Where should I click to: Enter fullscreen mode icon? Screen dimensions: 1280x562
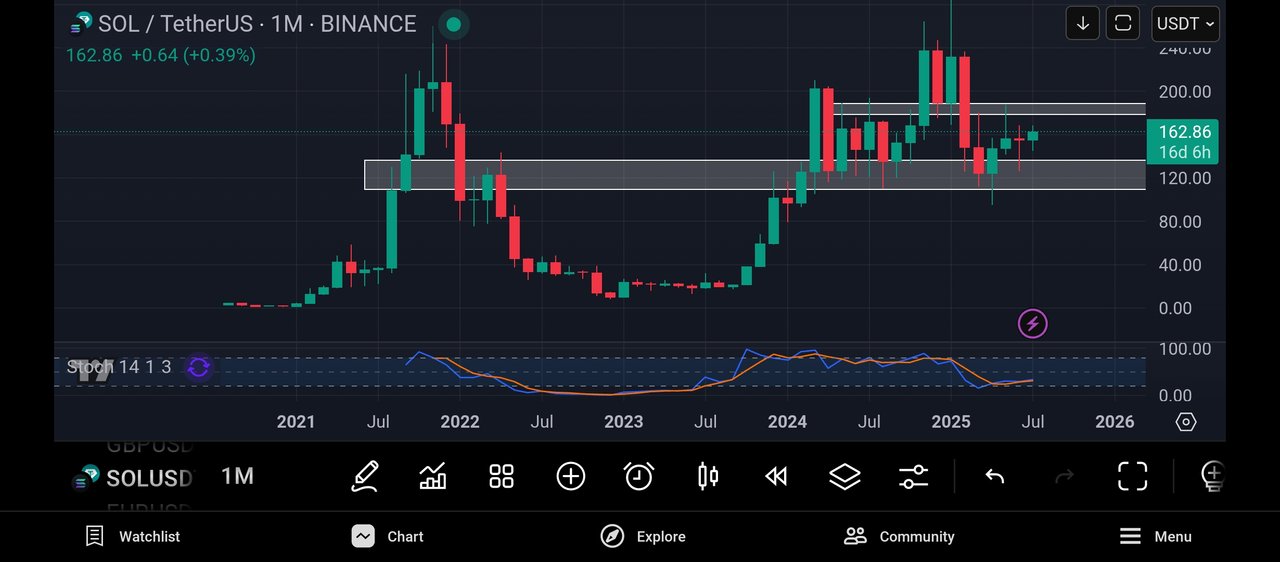click(x=1132, y=476)
